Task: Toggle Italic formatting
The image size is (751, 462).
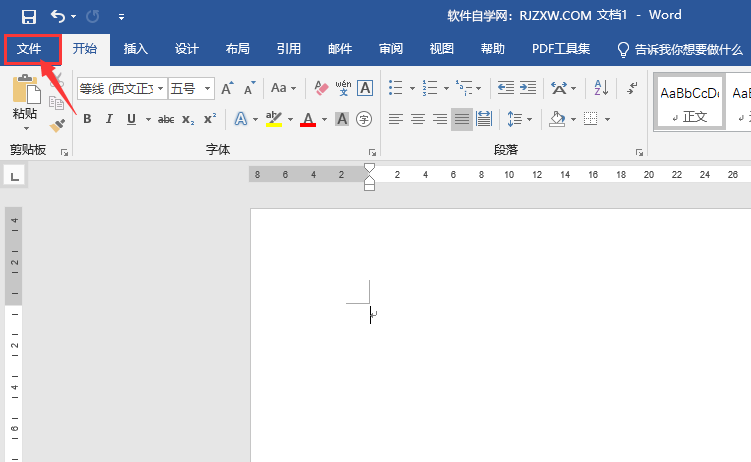Action: (x=109, y=119)
